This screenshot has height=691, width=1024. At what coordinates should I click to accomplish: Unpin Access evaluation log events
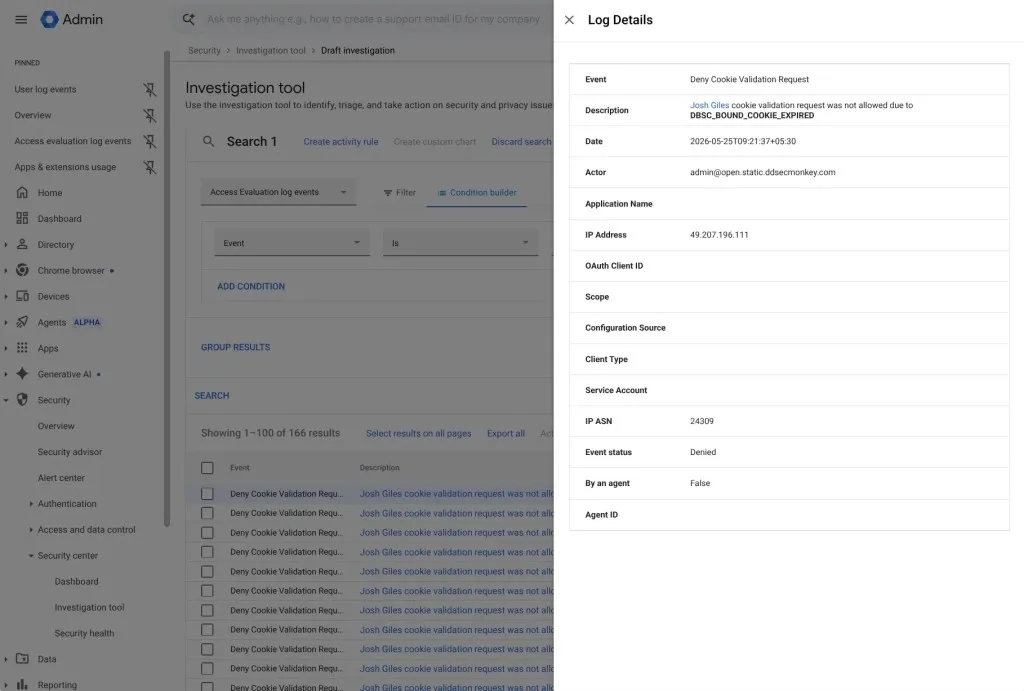point(150,141)
